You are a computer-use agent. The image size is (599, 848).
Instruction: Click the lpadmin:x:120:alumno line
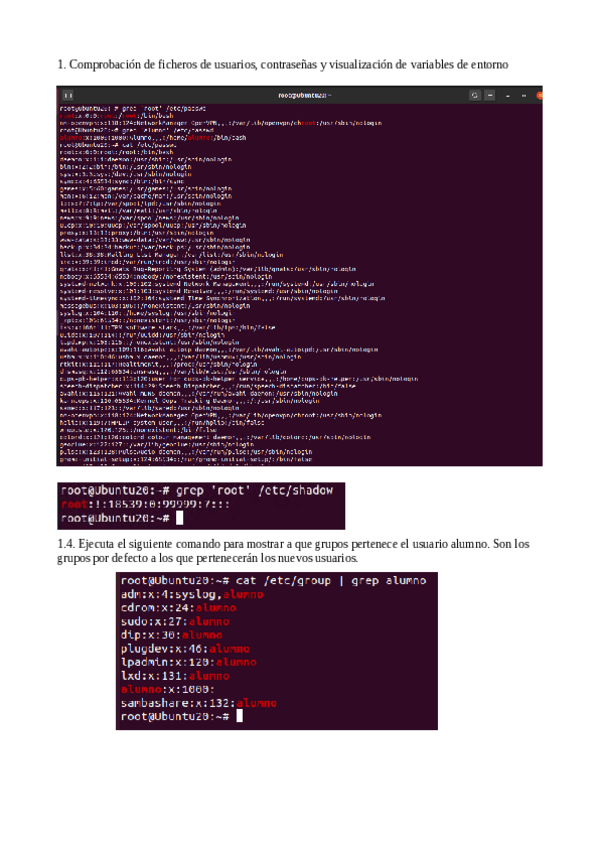click(x=189, y=662)
